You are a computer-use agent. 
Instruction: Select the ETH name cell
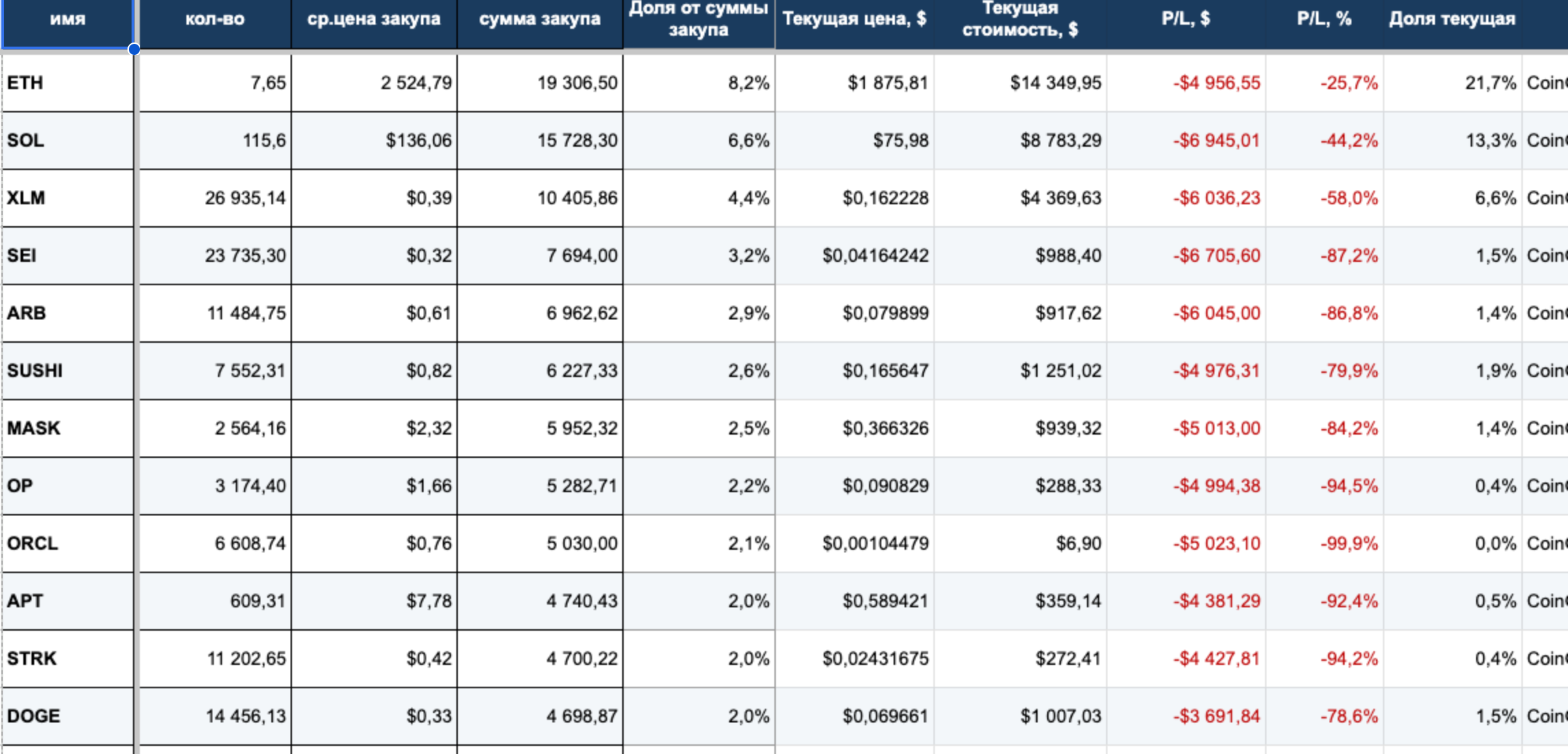(x=68, y=83)
